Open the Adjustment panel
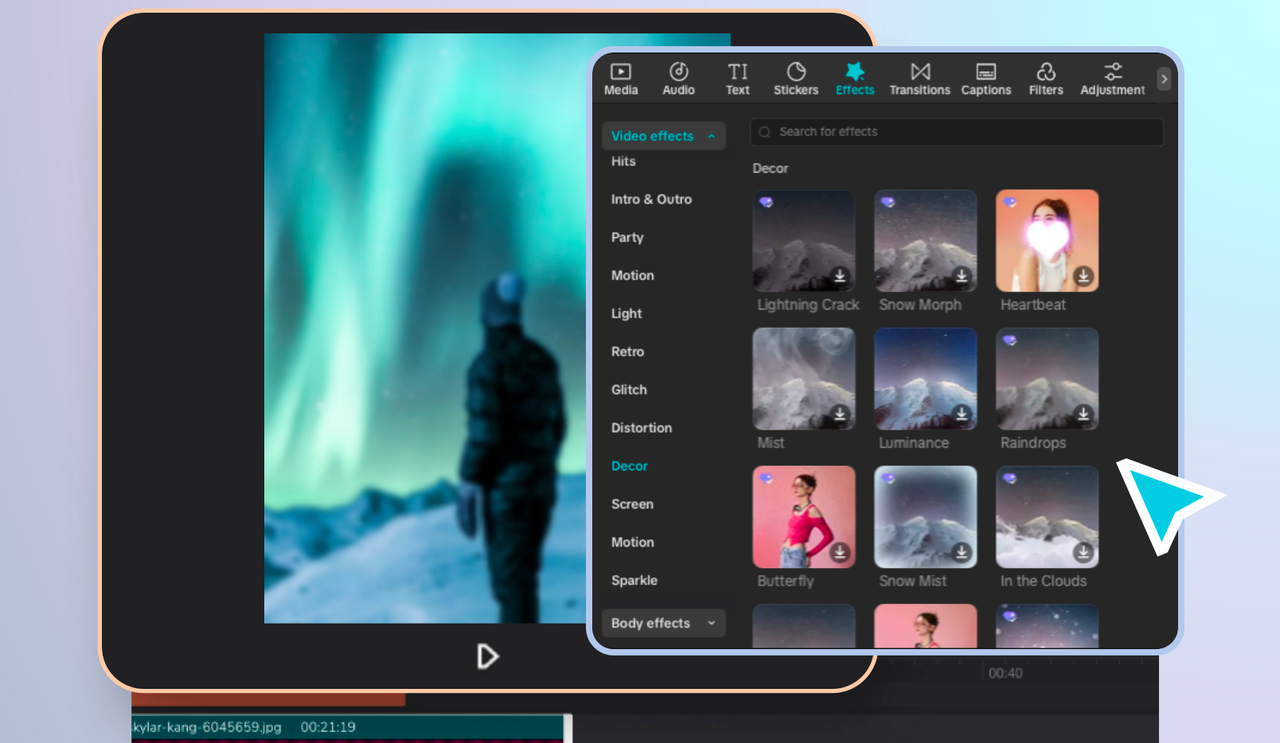1280x743 pixels. [1112, 78]
